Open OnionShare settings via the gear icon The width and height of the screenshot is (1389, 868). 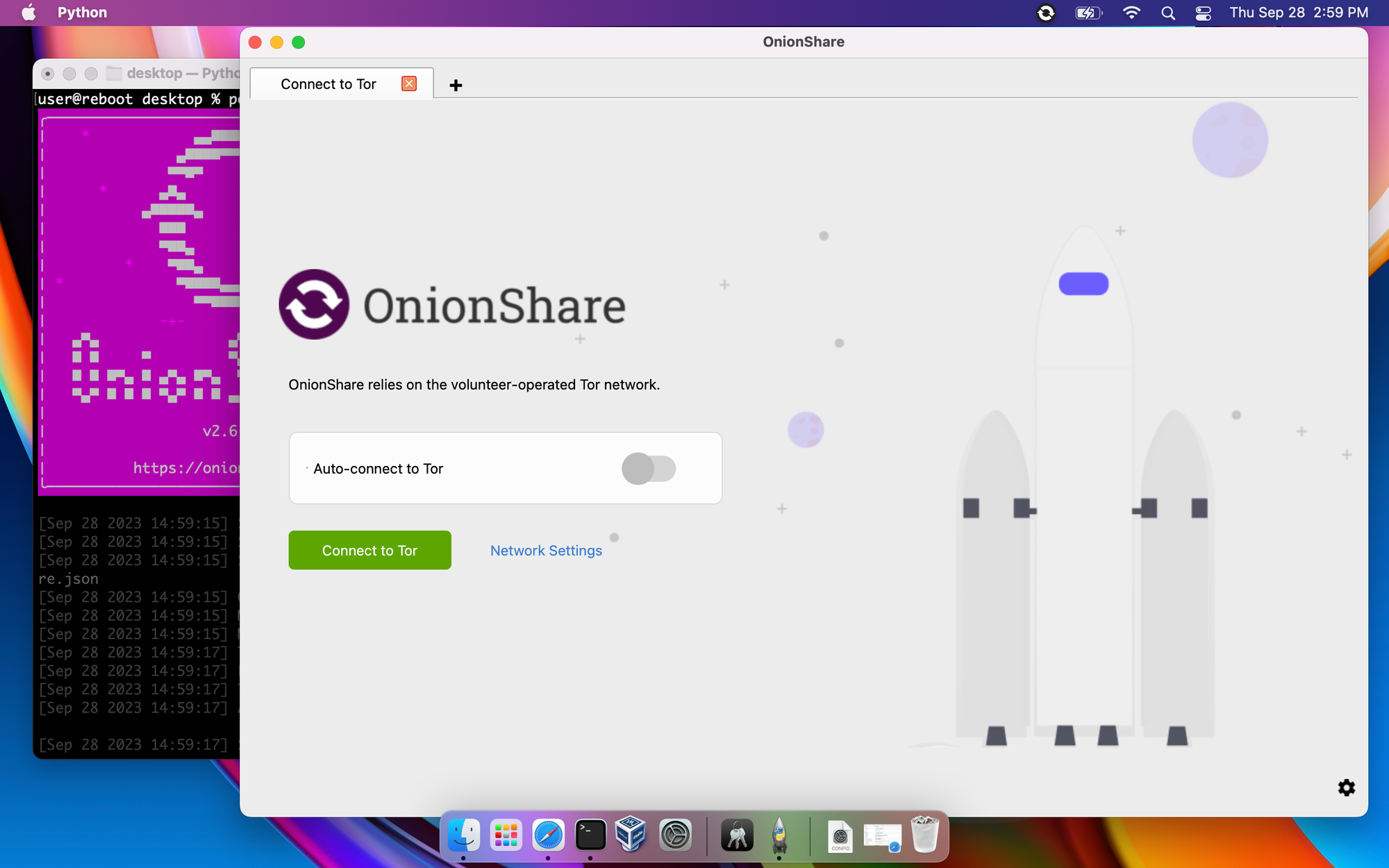point(1346,787)
